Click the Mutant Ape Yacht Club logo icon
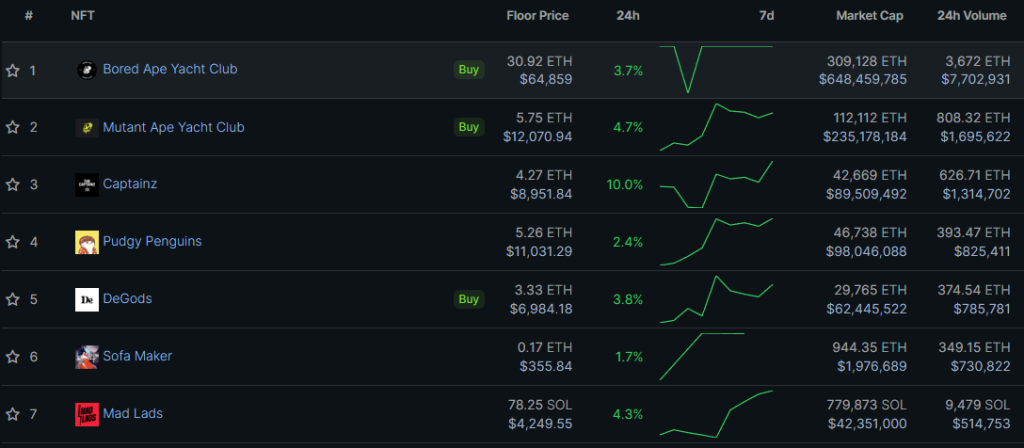Image resolution: width=1024 pixels, height=448 pixels. click(x=87, y=127)
